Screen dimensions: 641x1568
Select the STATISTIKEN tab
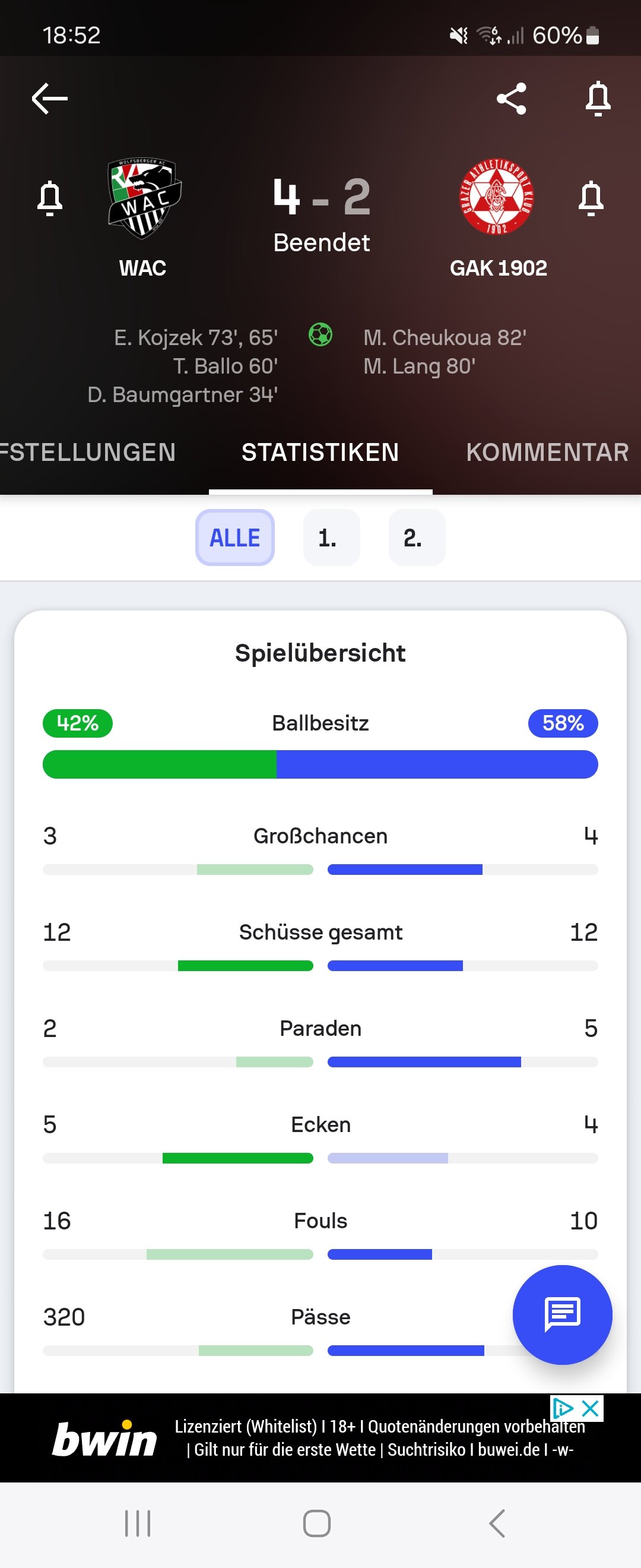[x=320, y=452]
